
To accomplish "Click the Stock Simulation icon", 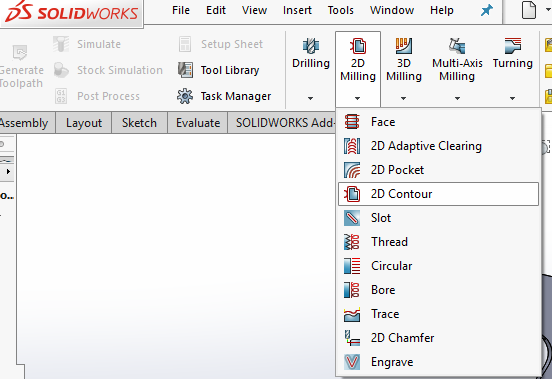I will point(61,70).
